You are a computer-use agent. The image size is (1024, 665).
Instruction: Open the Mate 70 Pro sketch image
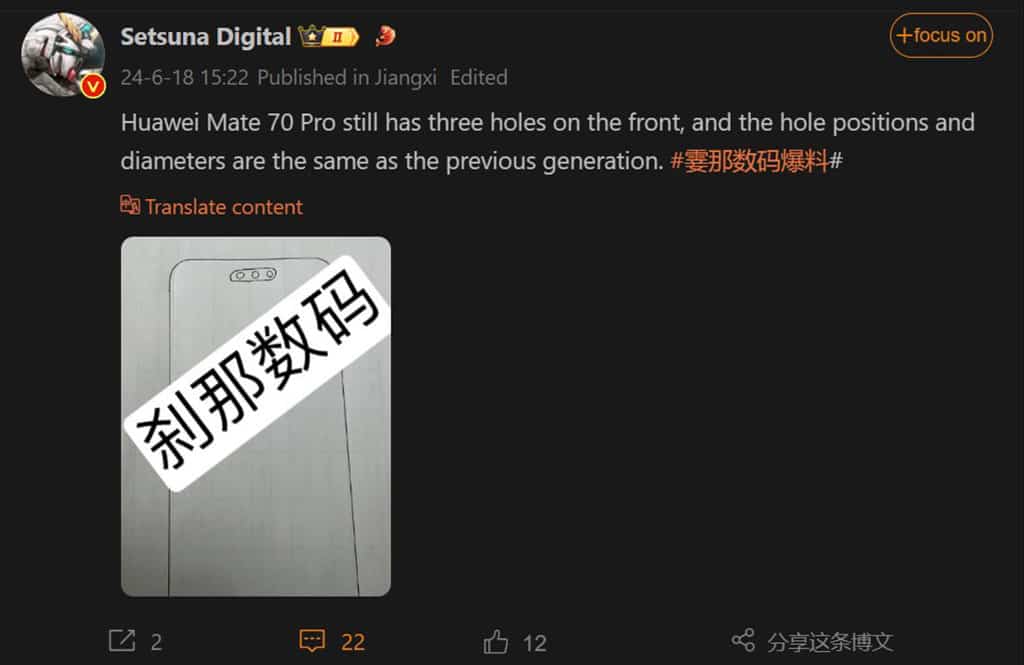click(x=256, y=417)
